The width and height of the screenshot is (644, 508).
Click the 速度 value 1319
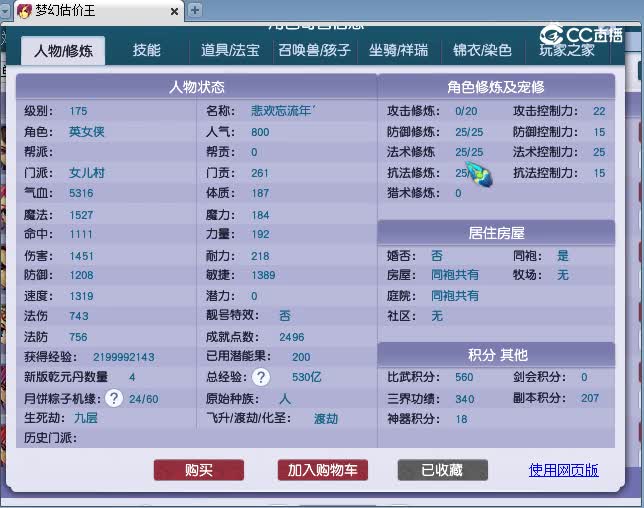pyautogui.click(x=81, y=296)
